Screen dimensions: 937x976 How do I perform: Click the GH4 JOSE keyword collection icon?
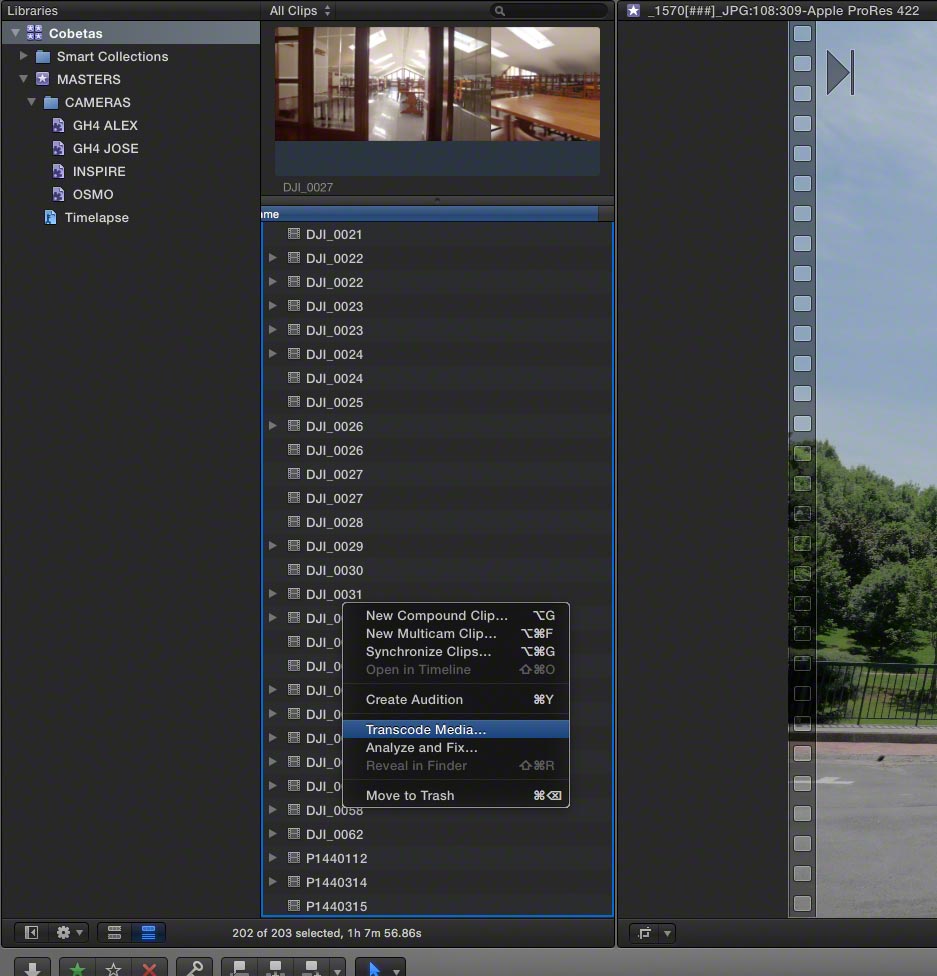point(59,148)
